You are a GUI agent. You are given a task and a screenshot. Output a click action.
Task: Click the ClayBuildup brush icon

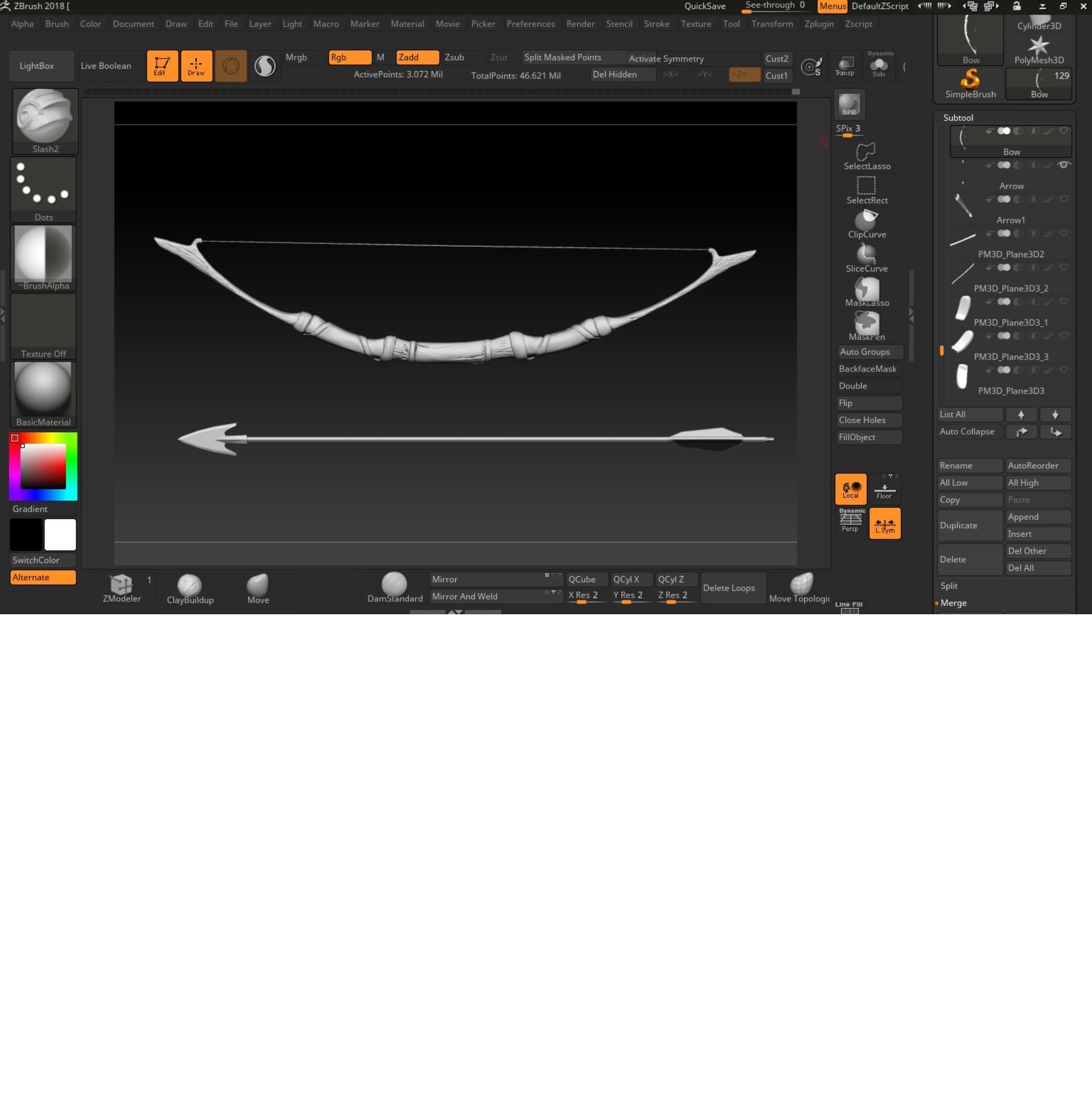pyautogui.click(x=189, y=585)
